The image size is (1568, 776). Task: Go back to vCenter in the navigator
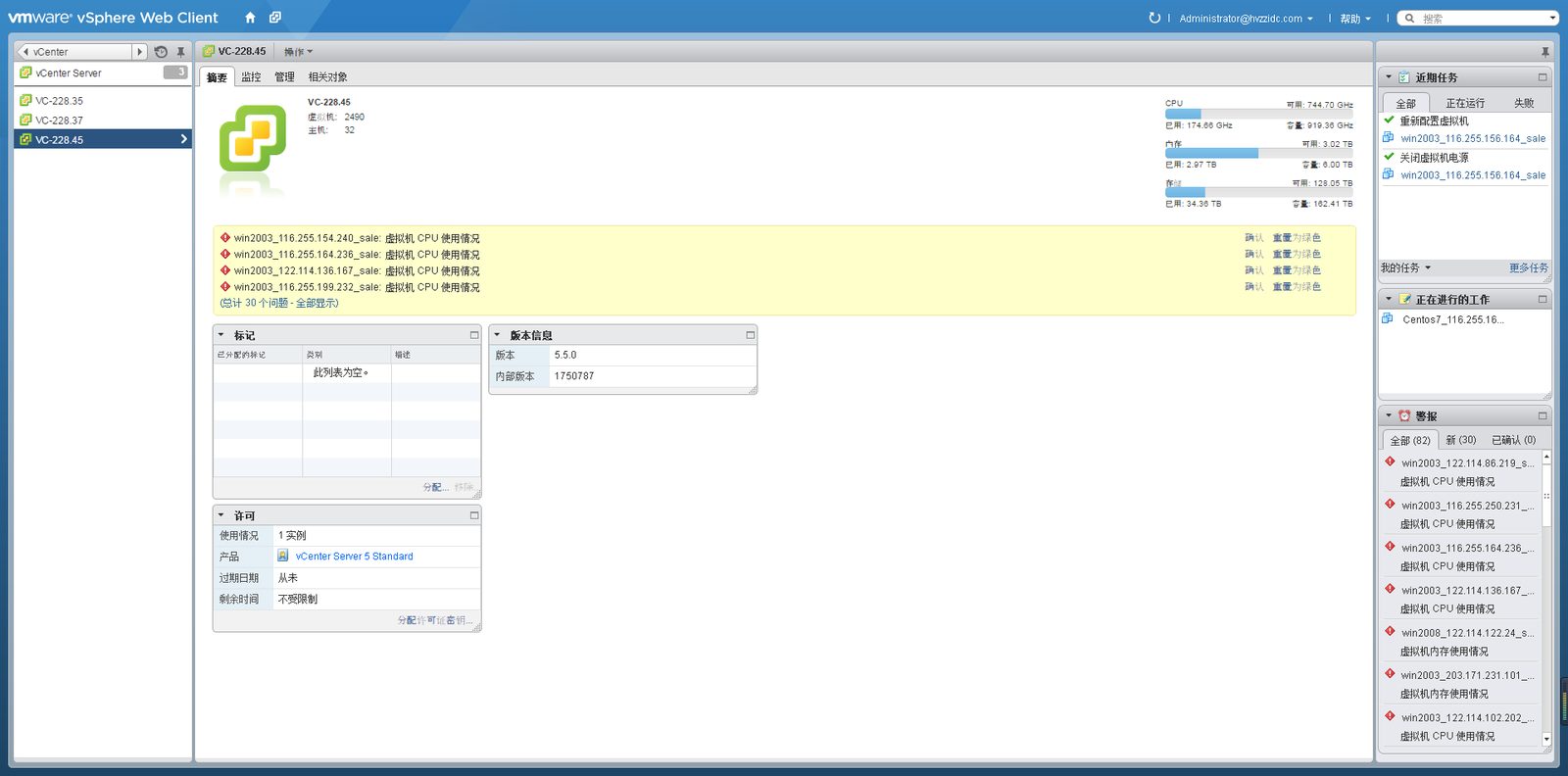[x=73, y=52]
